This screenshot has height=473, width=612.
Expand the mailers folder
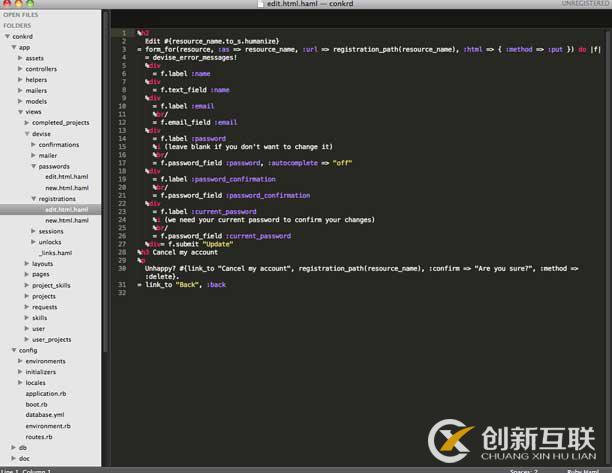point(20,90)
